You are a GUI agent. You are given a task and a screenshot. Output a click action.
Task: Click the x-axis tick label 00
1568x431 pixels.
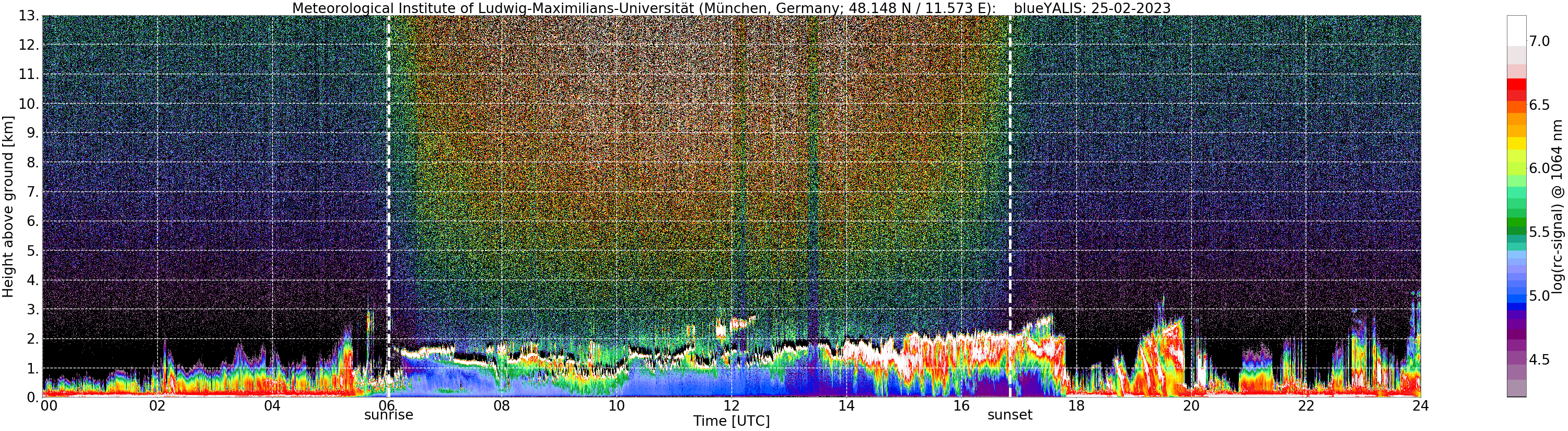(49, 406)
